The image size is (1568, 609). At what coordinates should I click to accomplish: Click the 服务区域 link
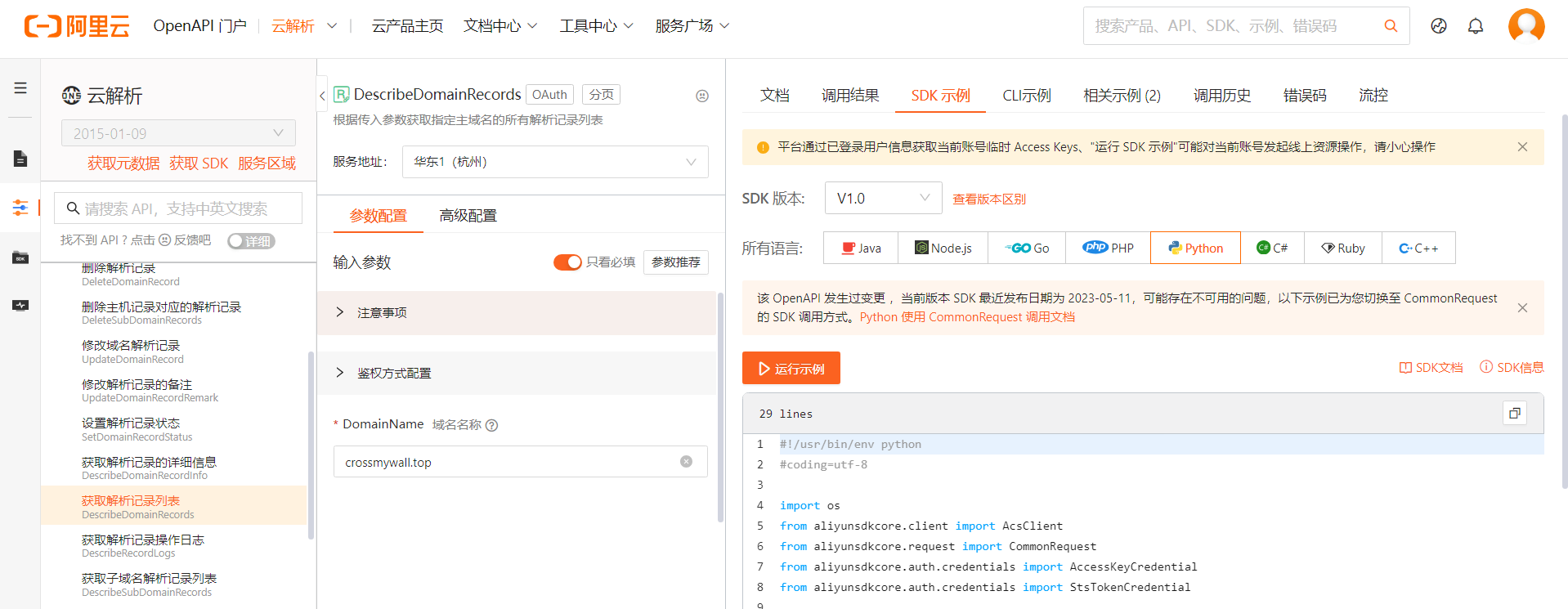pyautogui.click(x=267, y=163)
